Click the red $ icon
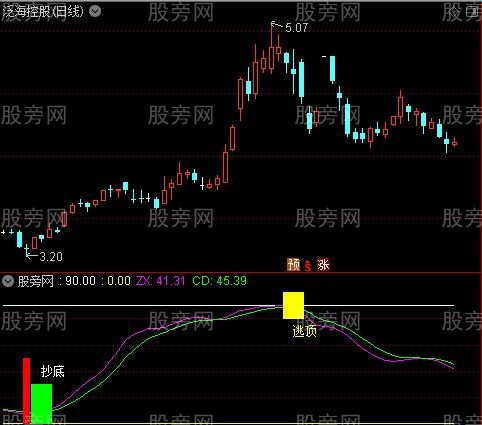This screenshot has width=482, height=425. point(308,266)
